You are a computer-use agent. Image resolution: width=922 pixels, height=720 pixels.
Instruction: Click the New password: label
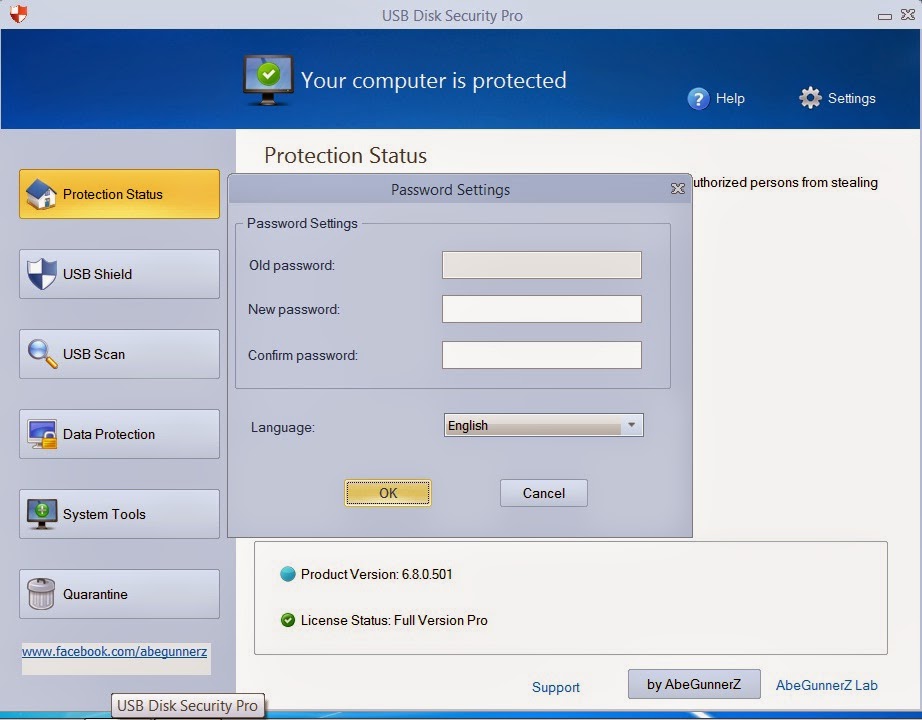(293, 309)
